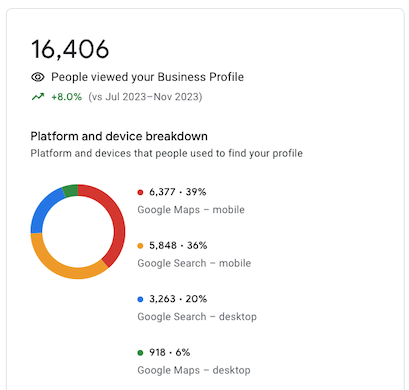Click the +8.0% change value
The height and width of the screenshot is (390, 409).
[66, 97]
